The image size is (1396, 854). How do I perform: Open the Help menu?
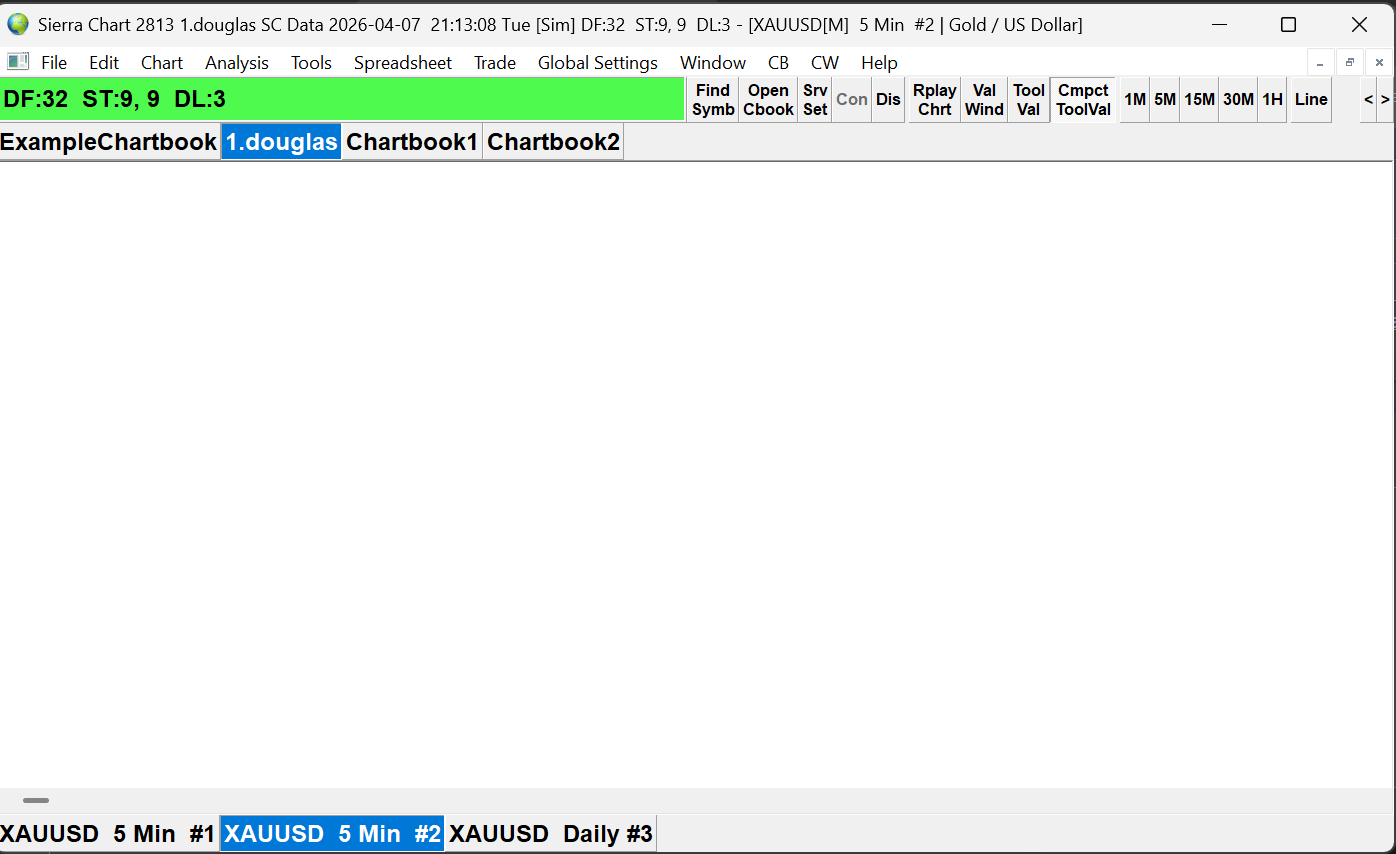(879, 63)
